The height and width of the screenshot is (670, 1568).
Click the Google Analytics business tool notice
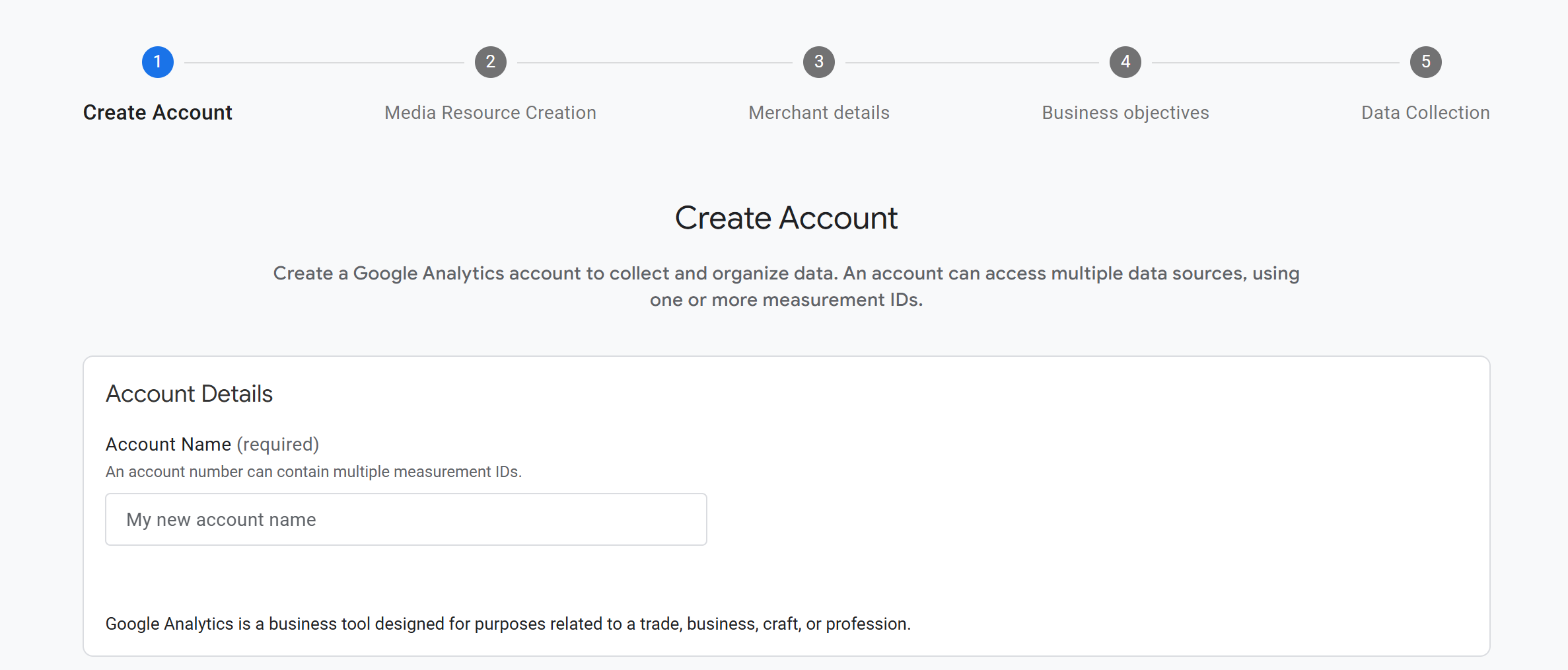point(508,624)
